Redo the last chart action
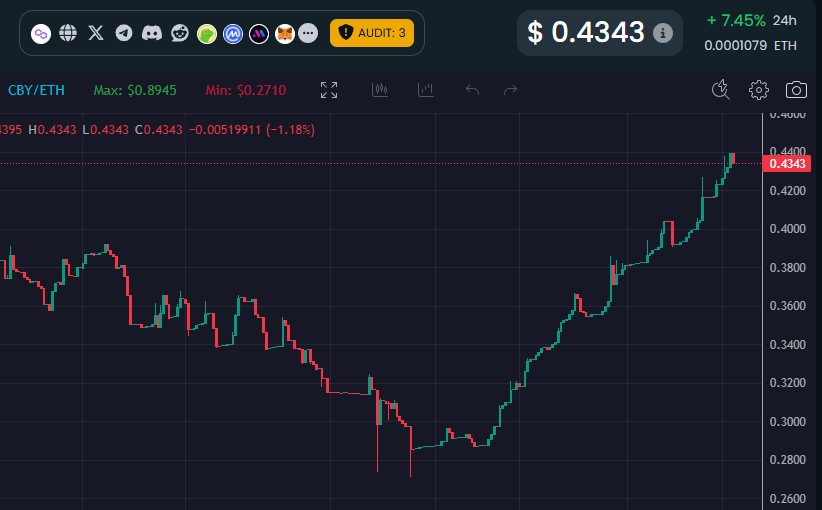 pyautogui.click(x=510, y=90)
